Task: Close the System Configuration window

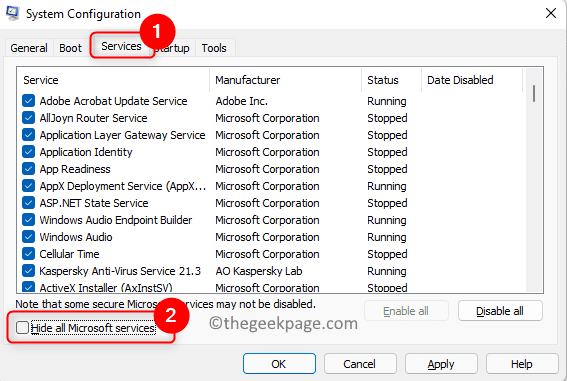Action: tap(550, 13)
